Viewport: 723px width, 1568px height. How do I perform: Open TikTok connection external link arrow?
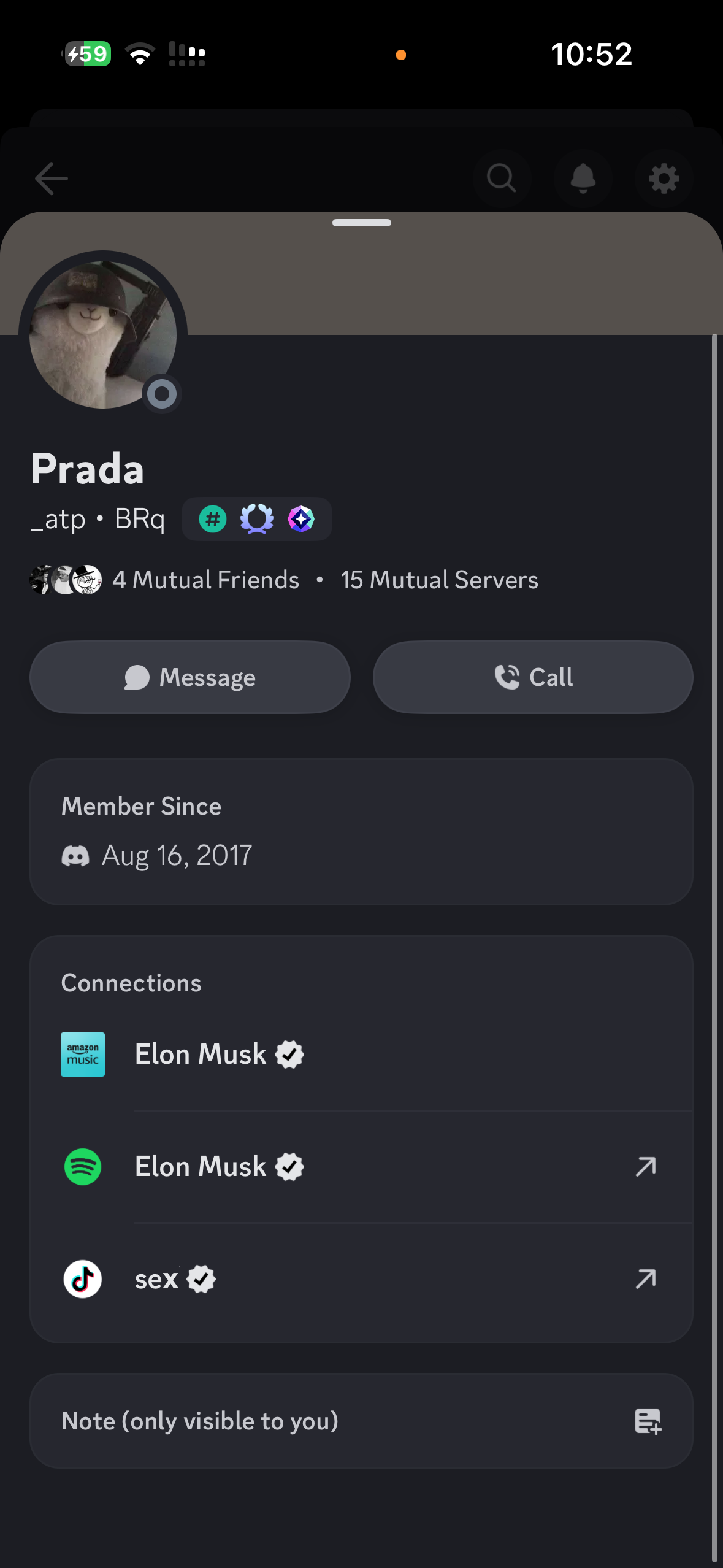coord(646,1279)
